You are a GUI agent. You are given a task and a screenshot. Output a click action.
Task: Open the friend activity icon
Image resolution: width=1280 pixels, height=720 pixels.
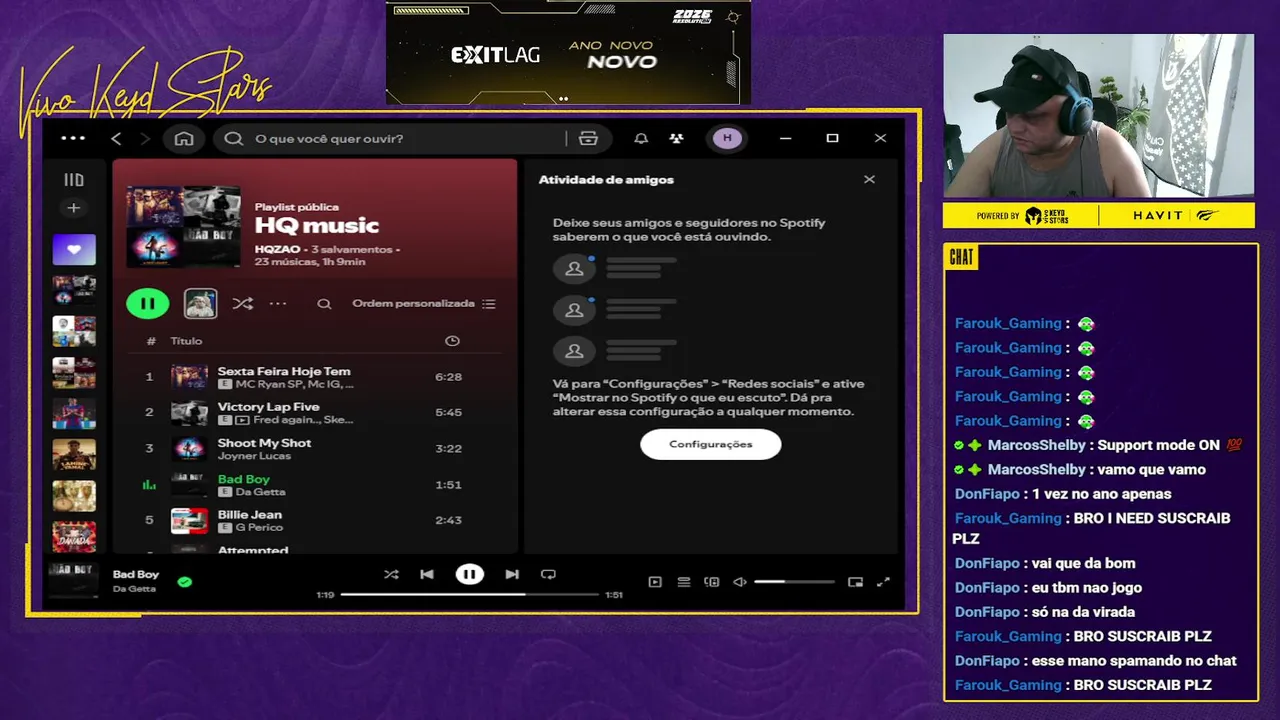point(677,139)
